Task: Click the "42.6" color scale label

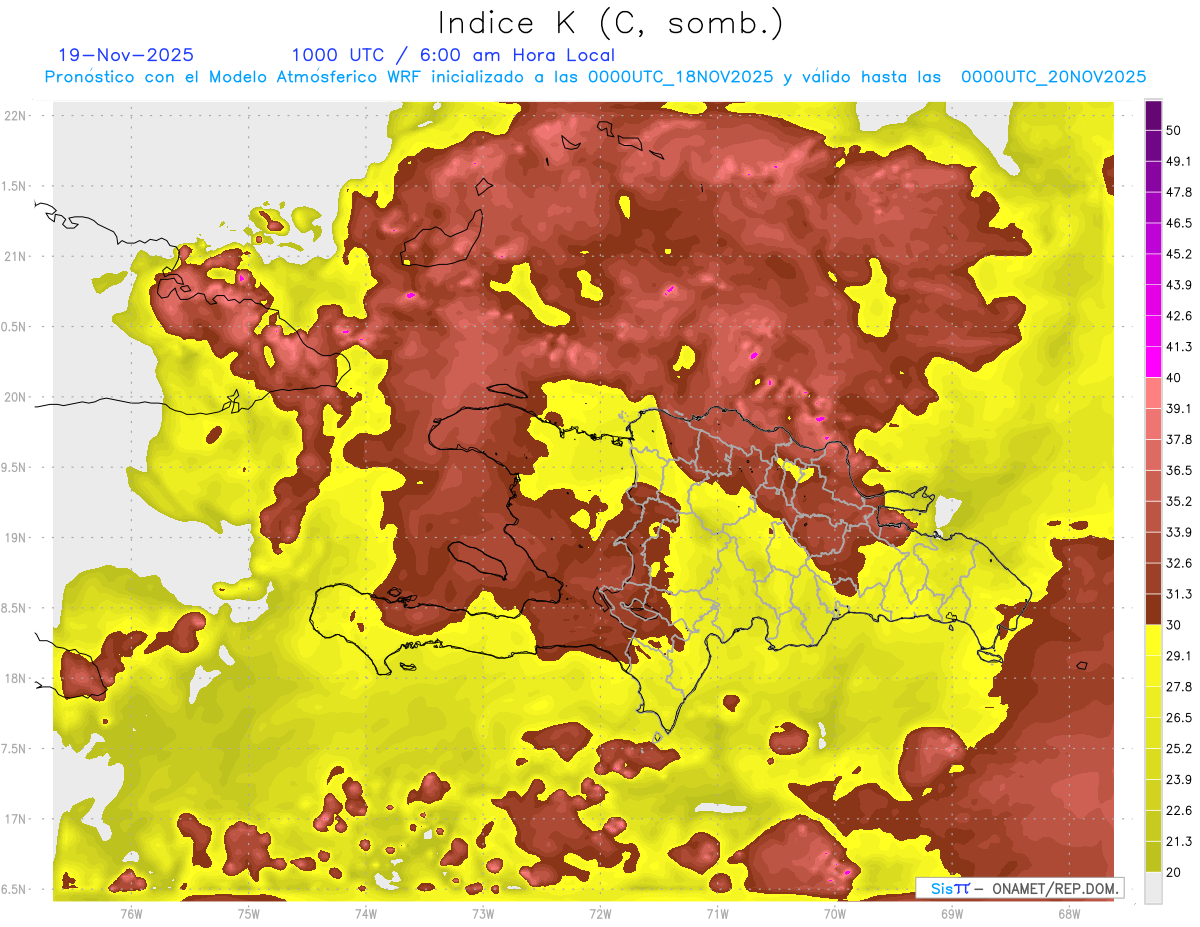Action: tap(1178, 316)
